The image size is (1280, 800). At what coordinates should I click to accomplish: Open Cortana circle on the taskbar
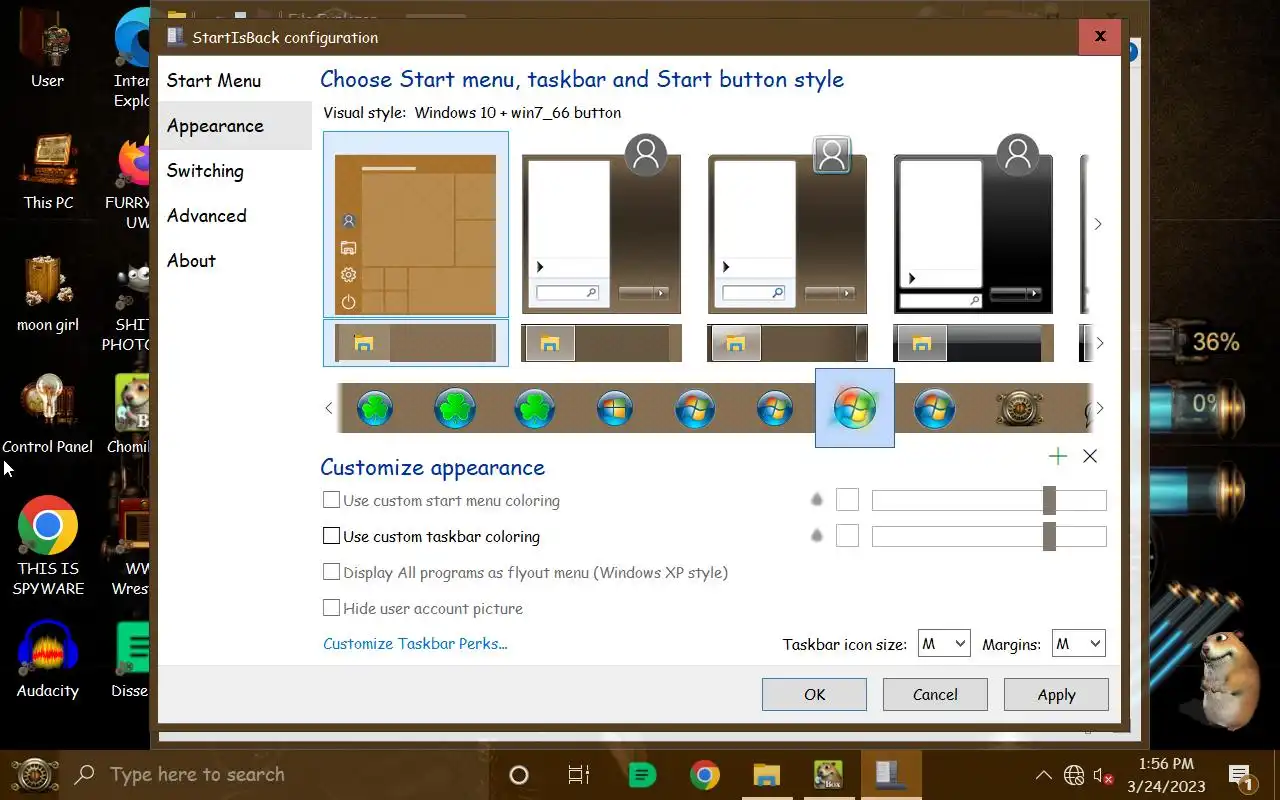point(519,775)
